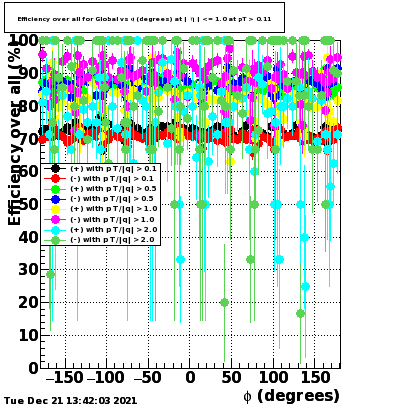Click the red legend marker
Viewport: 400px width, 409px height.
click(56, 179)
